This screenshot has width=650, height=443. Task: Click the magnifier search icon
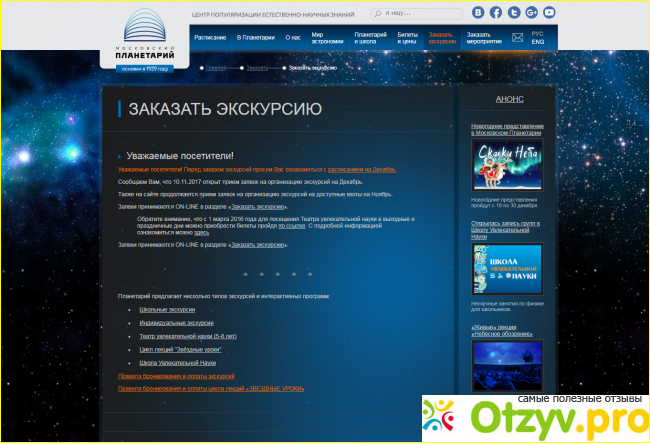pyautogui.click(x=376, y=13)
